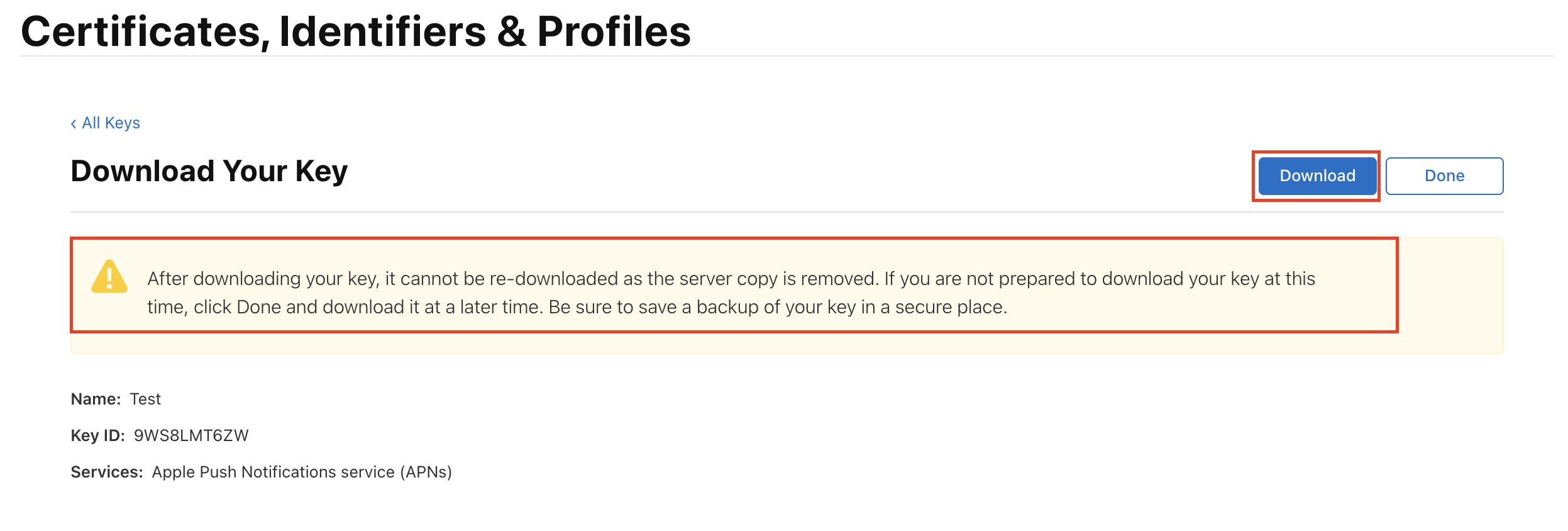
Task: Click the word Done inside the warning text
Action: [258, 307]
